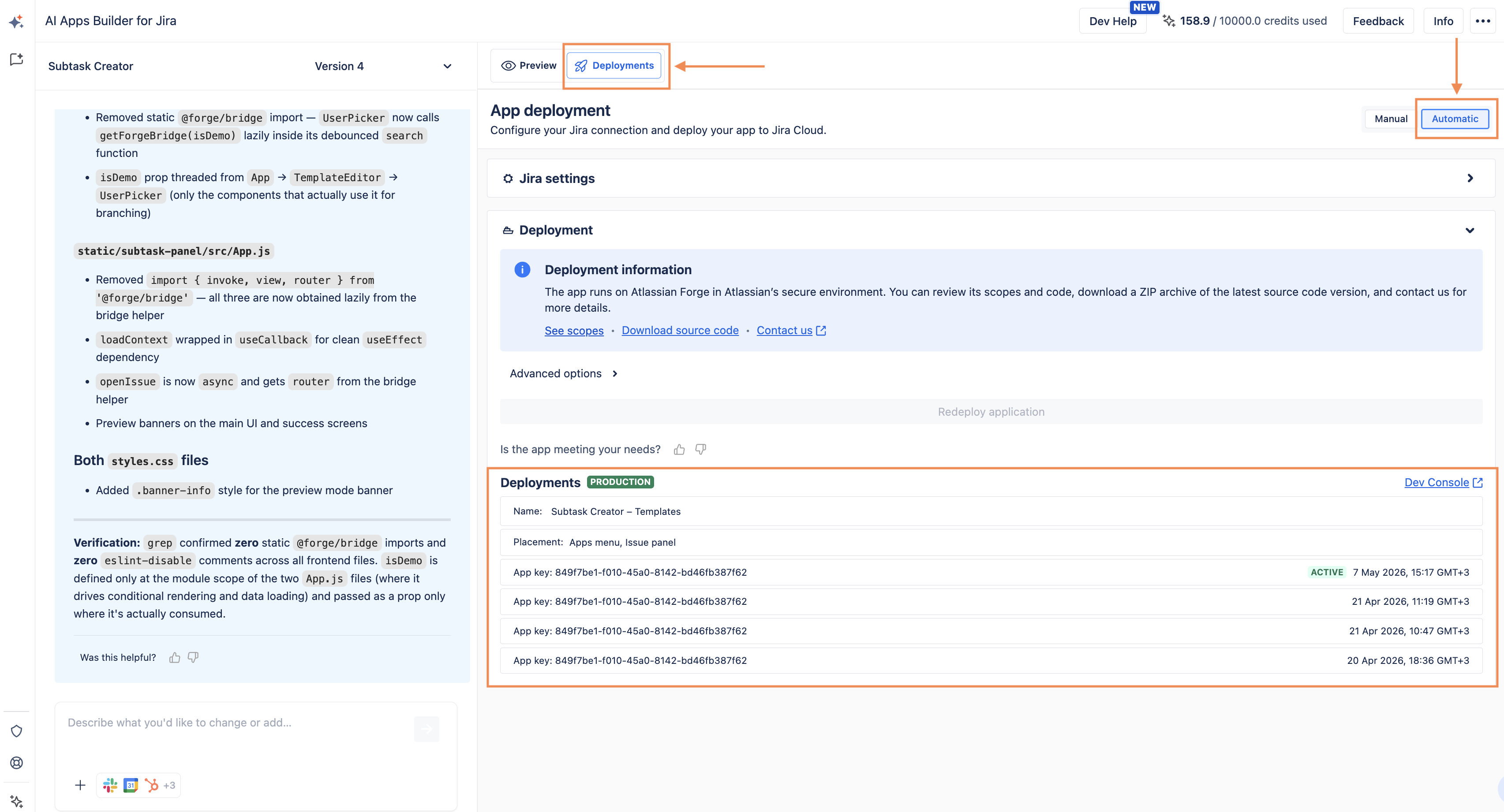Viewport: 1504px width, 812px height.
Task: Switch to the Deployments tab
Action: click(614, 65)
